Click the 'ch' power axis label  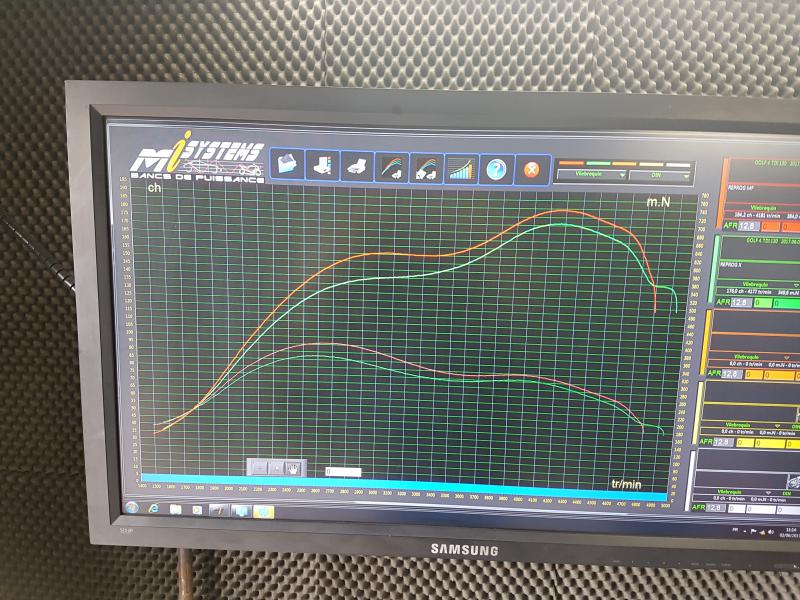(x=154, y=188)
